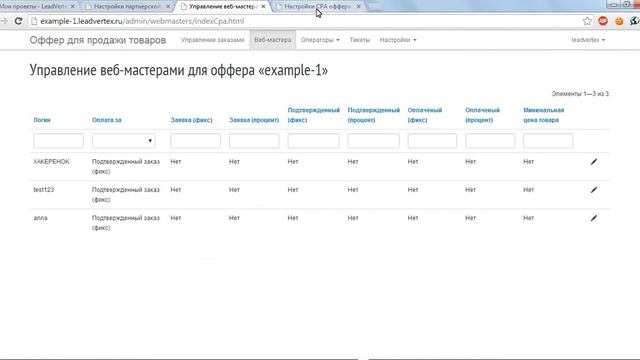This screenshot has width=640, height=360.
Task: Expand the Настройки menu
Action: point(398,40)
